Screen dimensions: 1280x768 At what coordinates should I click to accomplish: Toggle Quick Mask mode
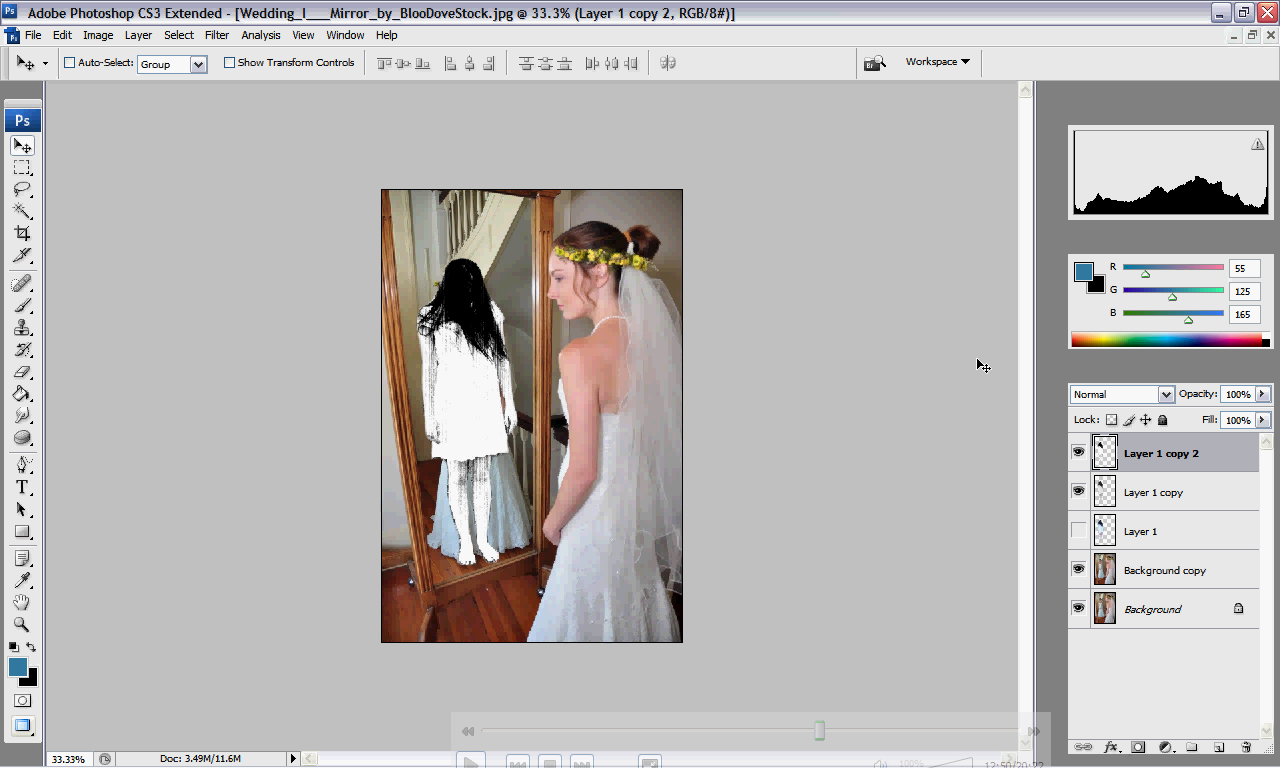tap(22, 701)
